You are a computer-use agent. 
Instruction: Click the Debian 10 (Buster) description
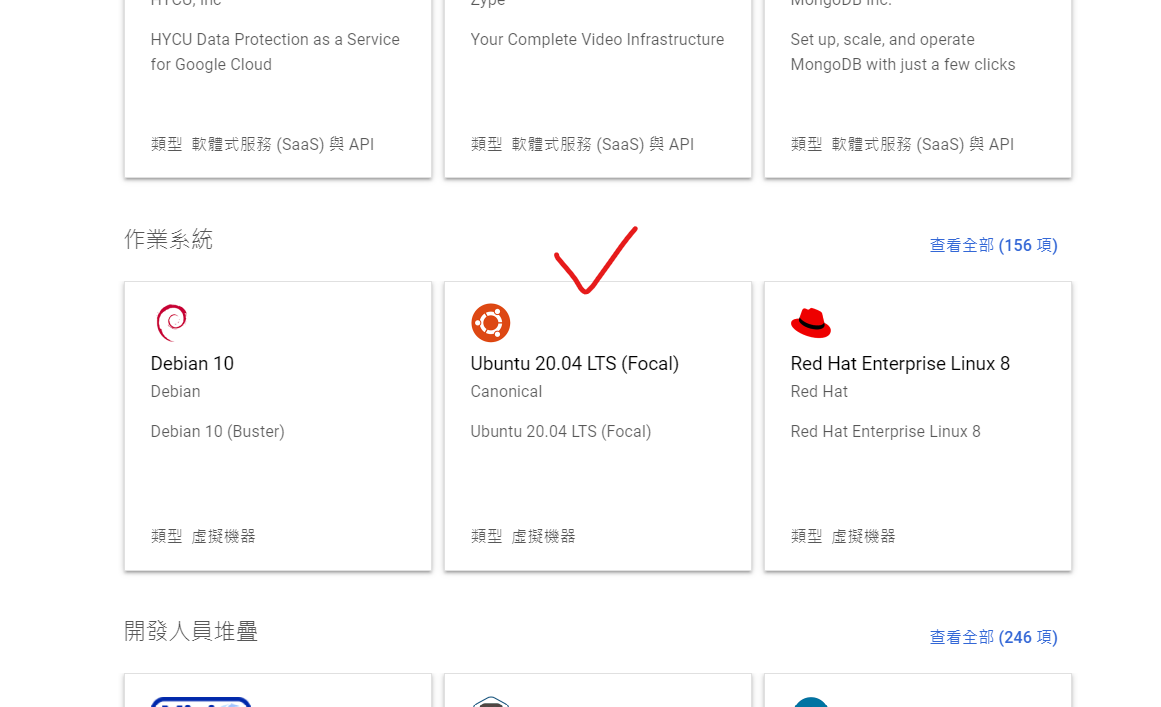217,432
